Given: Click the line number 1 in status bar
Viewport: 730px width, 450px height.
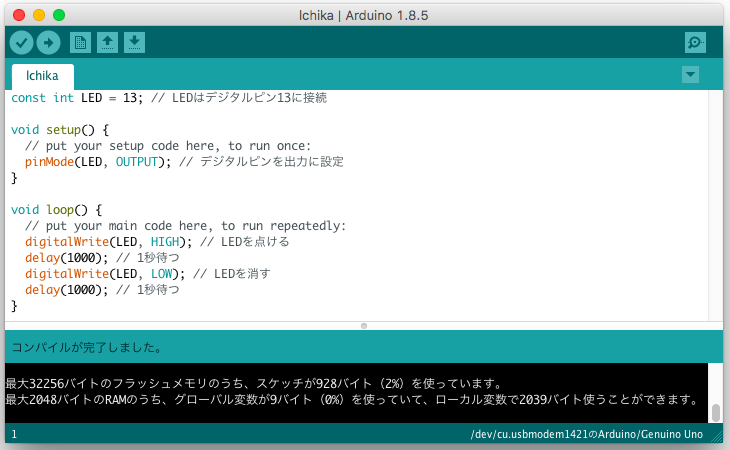Looking at the screenshot, I should (14, 434).
